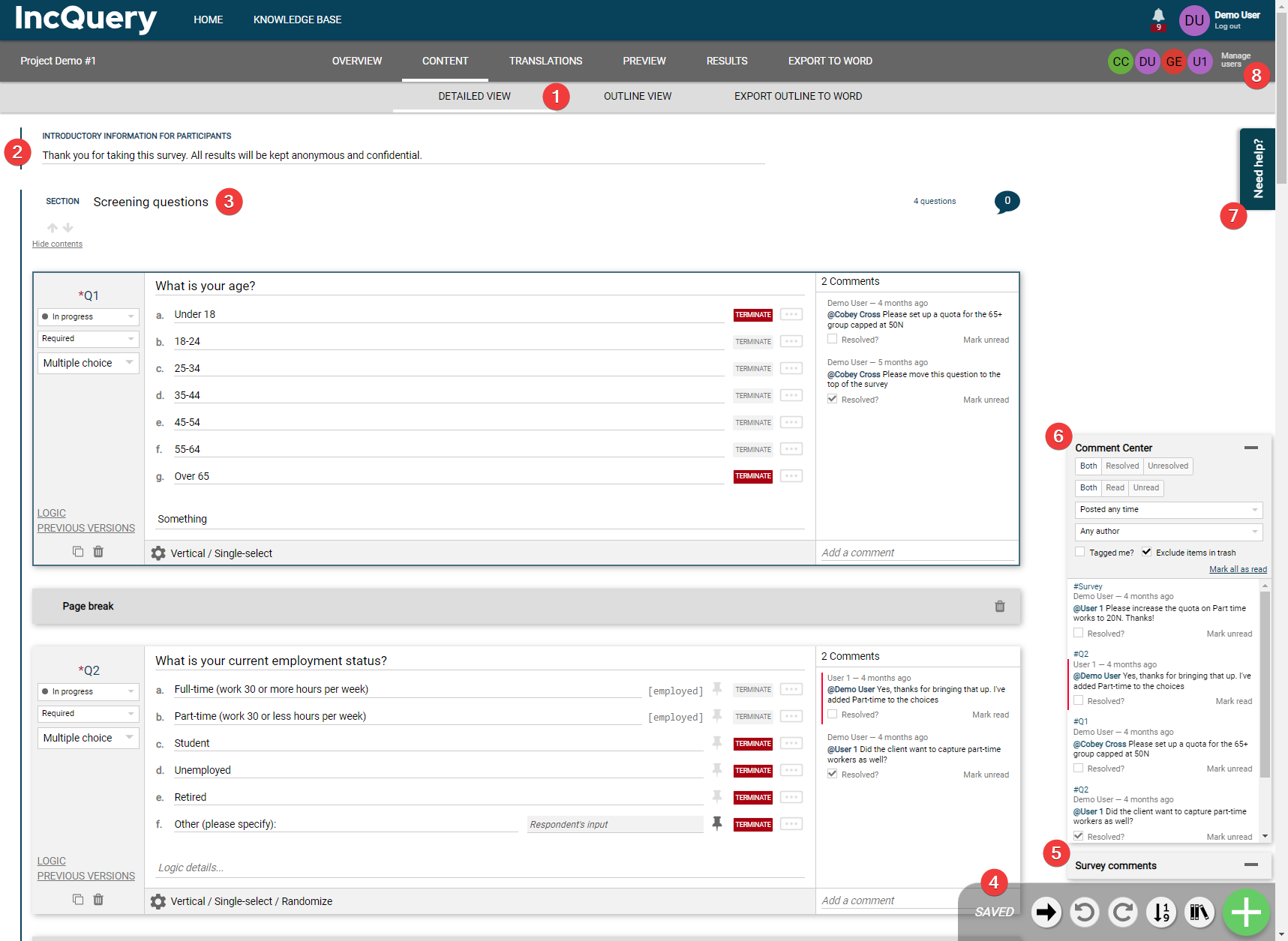Click the renumber questions 1-9 sort icon
Screen dimensions: 1288x941
[x=1160, y=912]
